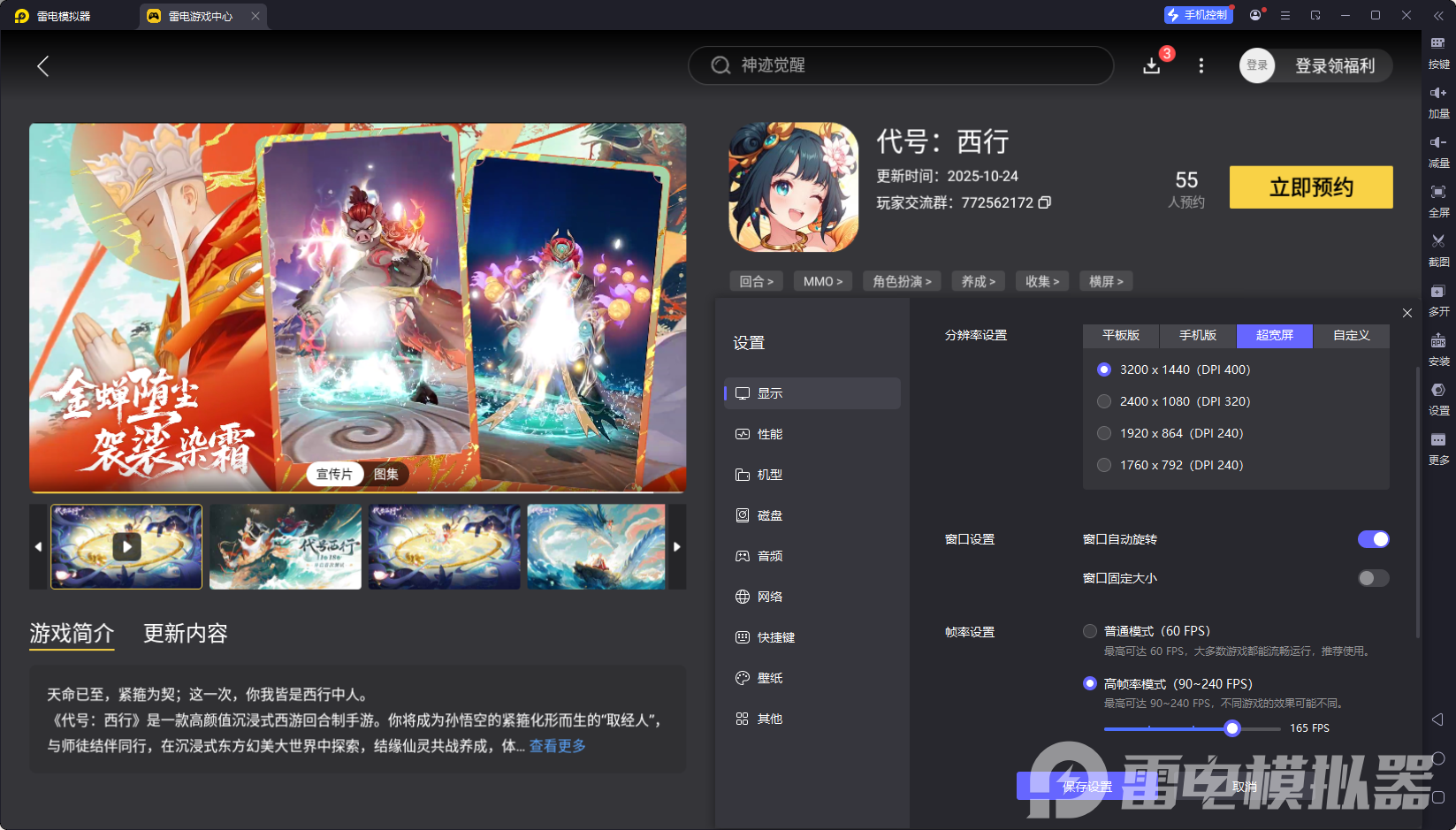The height and width of the screenshot is (830, 1456).
Task: Click the Android recent apps square icon
Action: (x=1438, y=797)
